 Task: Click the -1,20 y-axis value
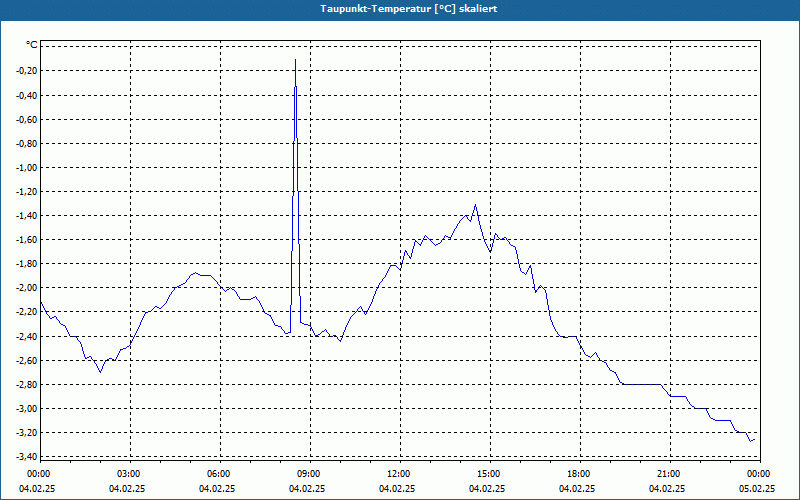(27, 192)
